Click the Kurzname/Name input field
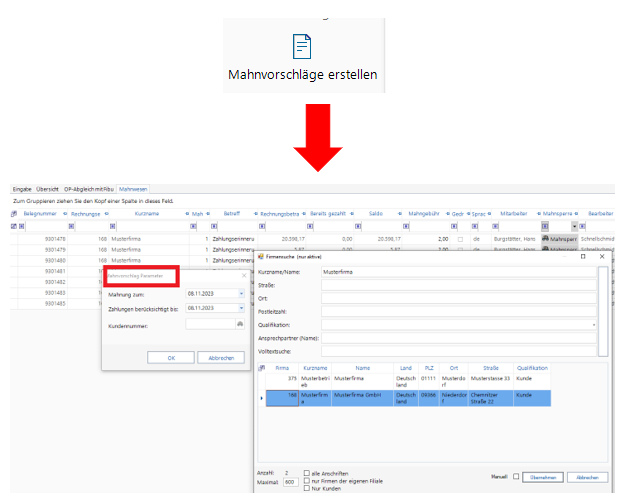 coord(457,271)
